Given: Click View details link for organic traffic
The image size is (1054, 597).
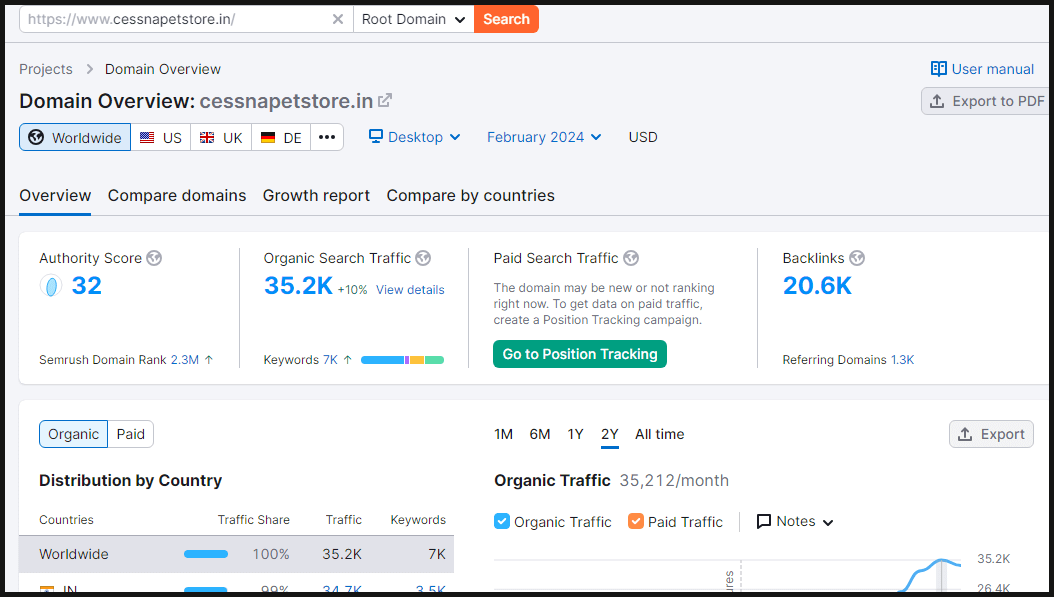Looking at the screenshot, I should click(410, 290).
